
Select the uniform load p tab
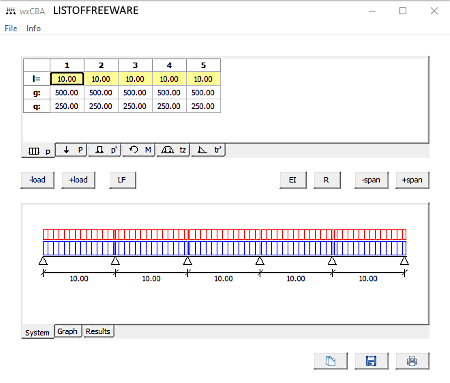coord(38,151)
